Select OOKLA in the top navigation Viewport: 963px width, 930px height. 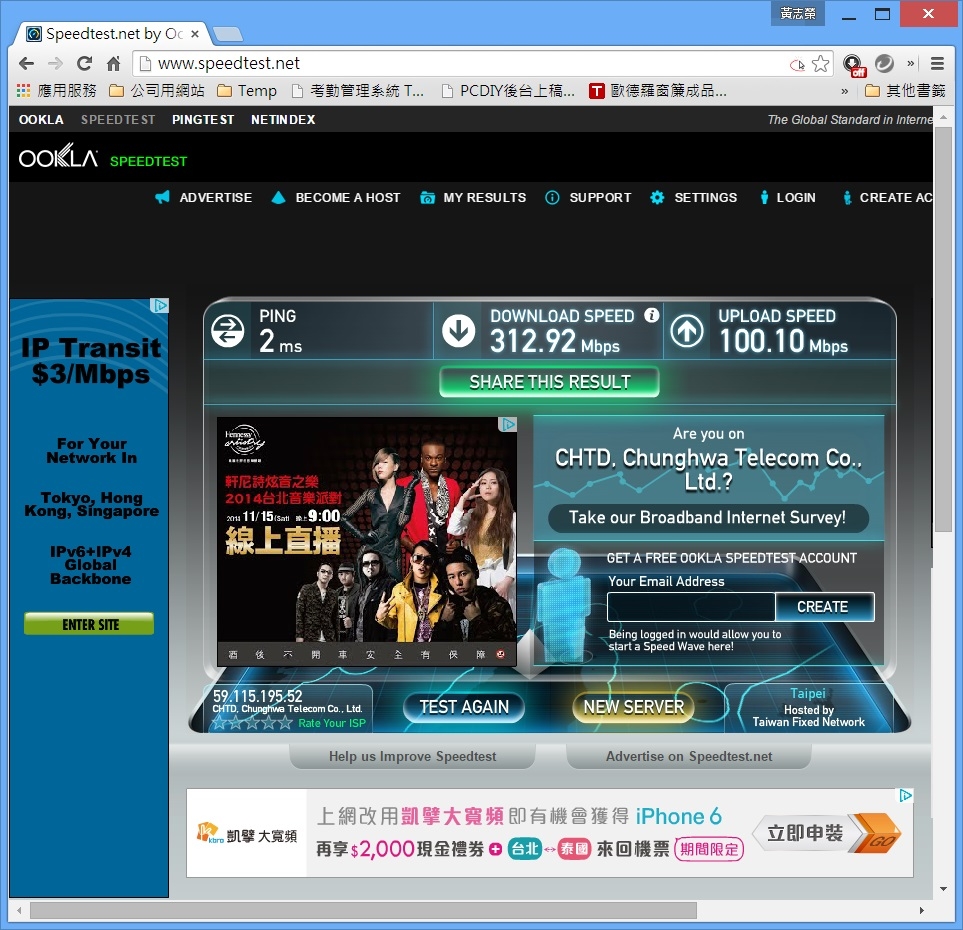(41, 120)
